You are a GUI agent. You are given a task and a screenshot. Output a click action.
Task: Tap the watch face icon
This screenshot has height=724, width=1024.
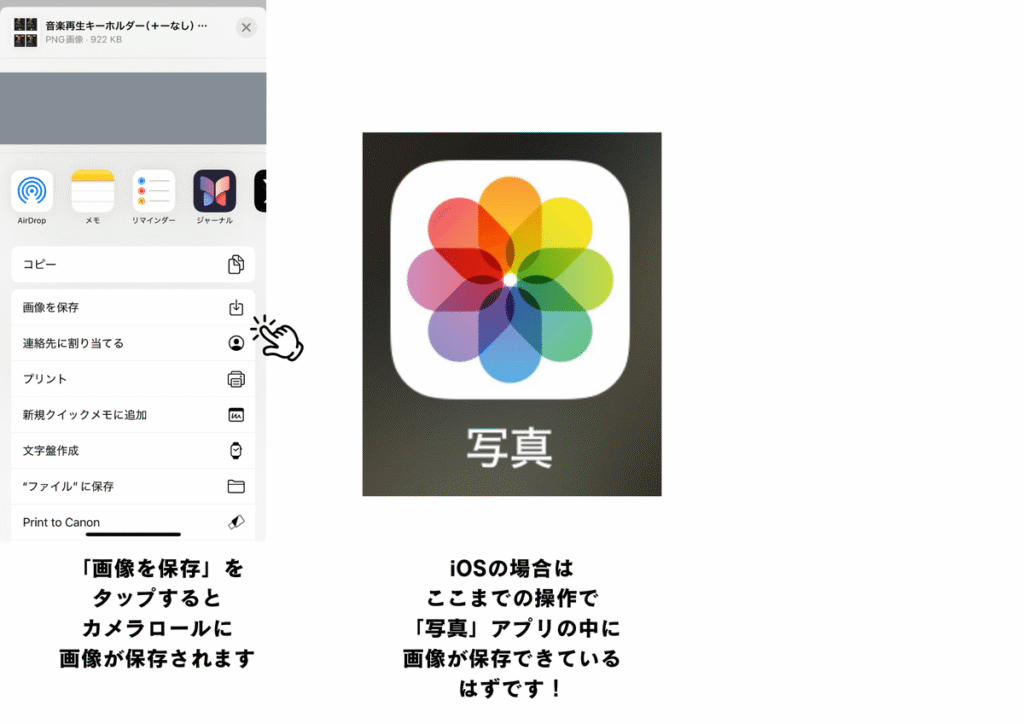236,451
